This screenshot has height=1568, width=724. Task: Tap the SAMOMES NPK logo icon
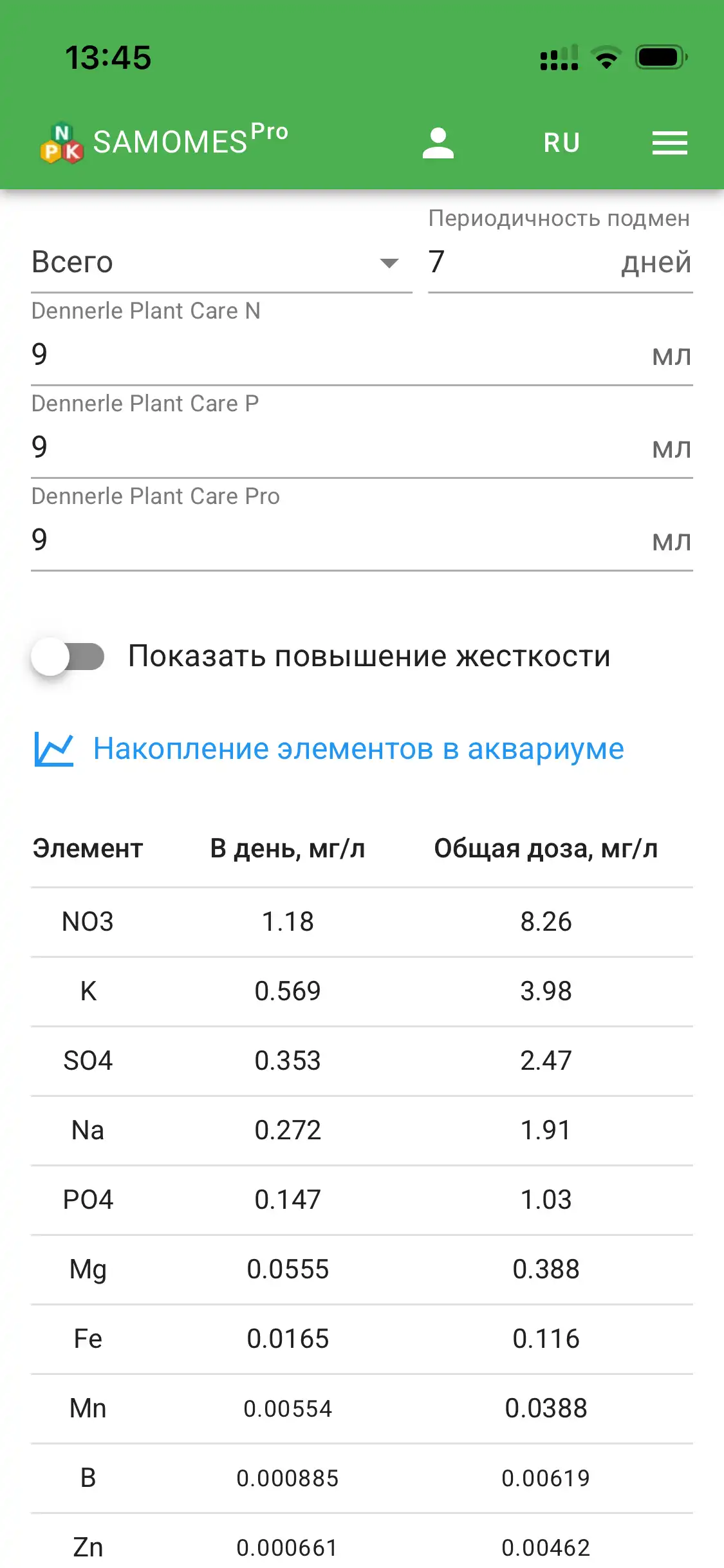click(x=62, y=143)
